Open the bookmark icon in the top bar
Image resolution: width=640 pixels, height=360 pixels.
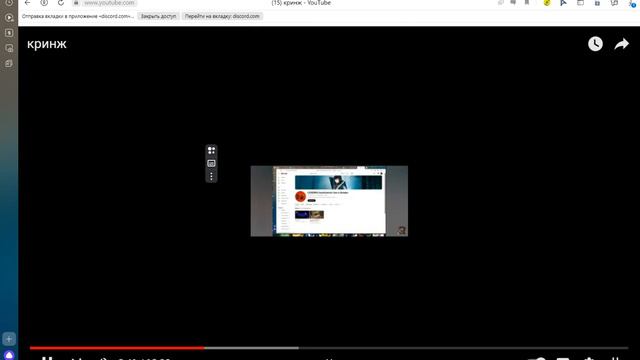[x=527, y=3]
